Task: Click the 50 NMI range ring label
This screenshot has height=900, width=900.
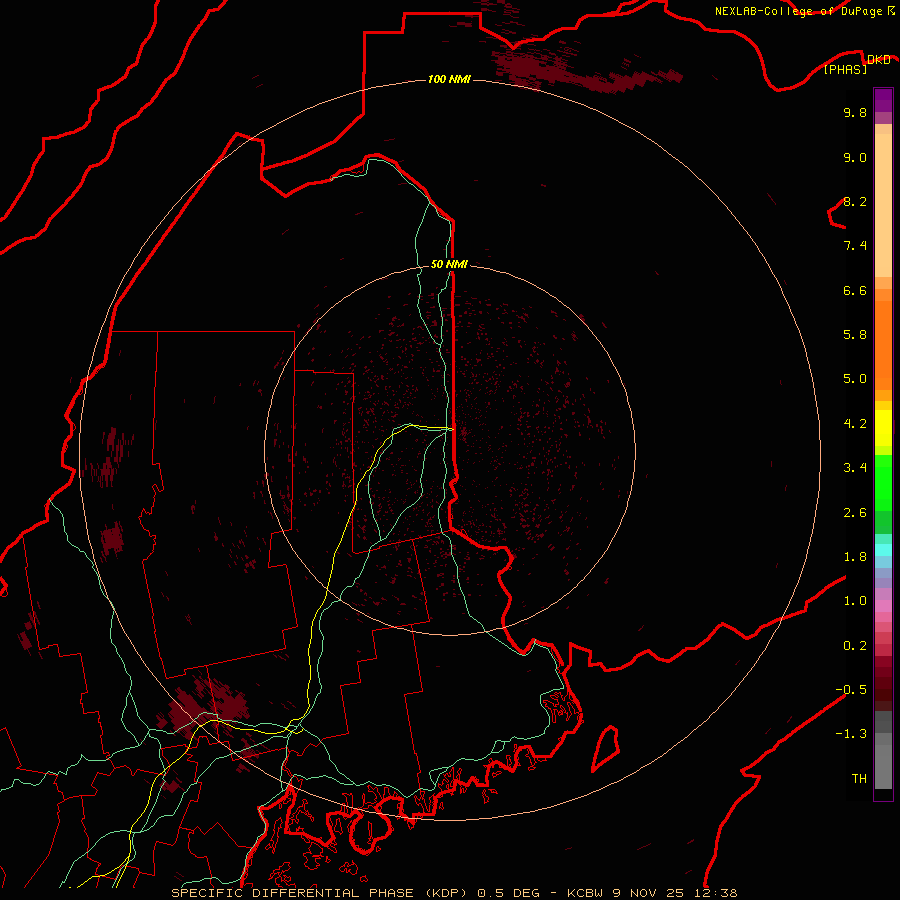Action: (x=449, y=264)
